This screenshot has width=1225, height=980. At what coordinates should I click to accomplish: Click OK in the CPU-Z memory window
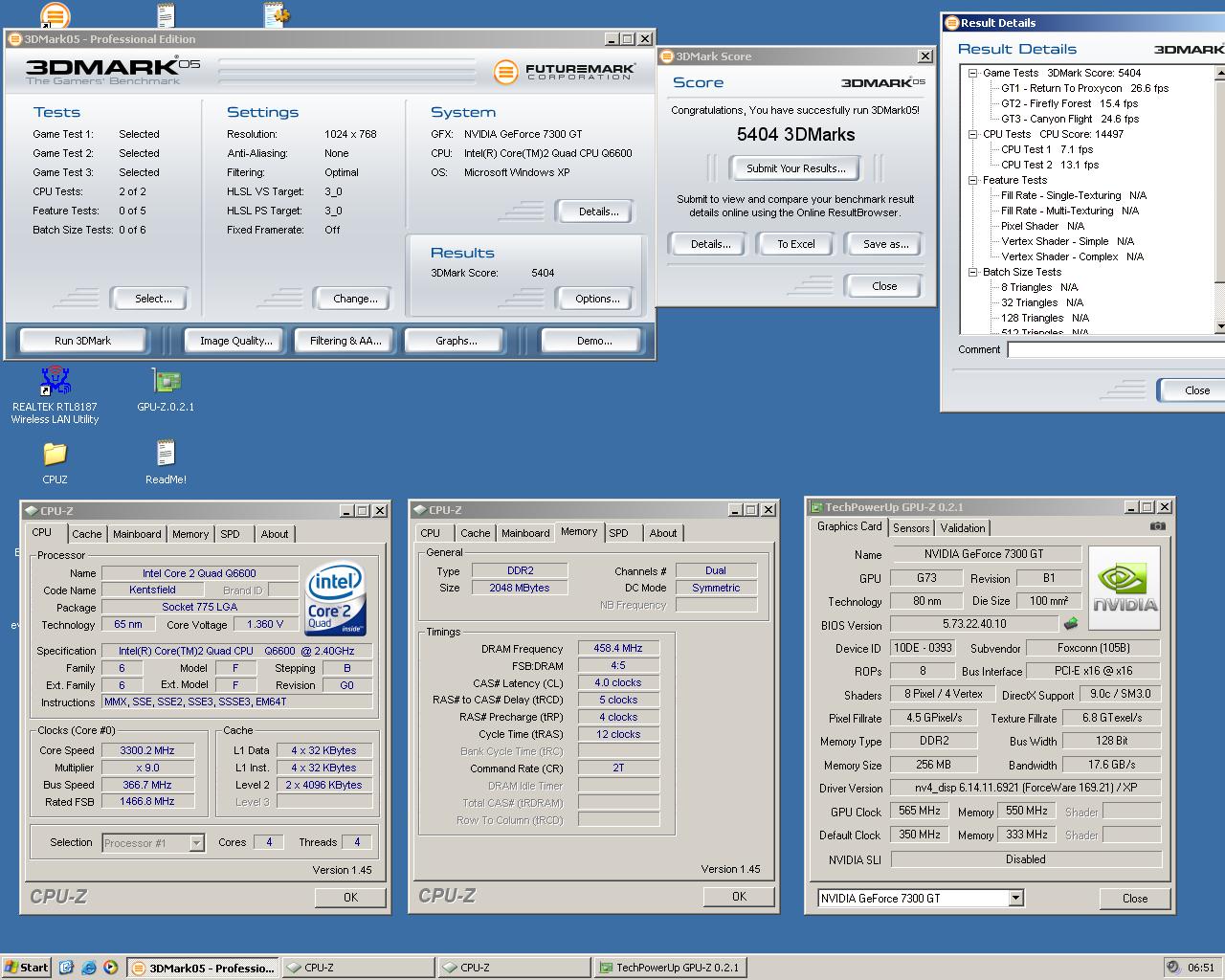[739, 897]
